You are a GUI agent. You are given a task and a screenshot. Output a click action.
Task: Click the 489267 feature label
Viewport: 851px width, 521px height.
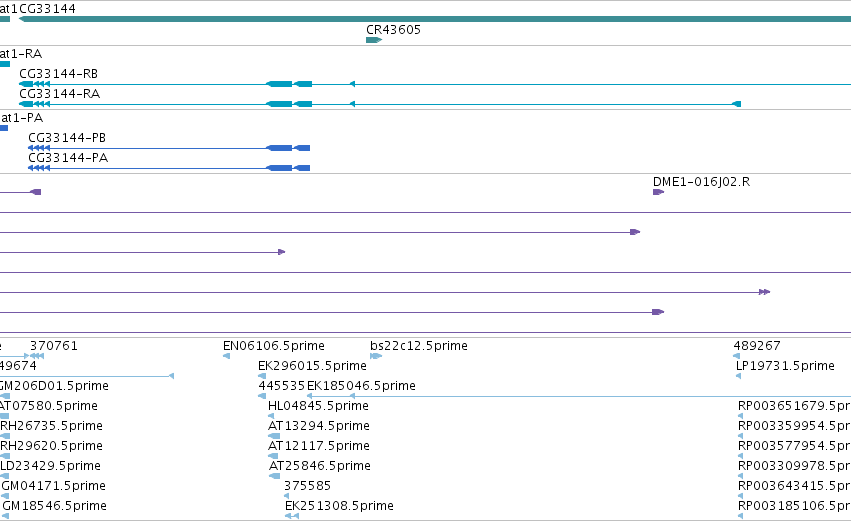[x=757, y=346]
